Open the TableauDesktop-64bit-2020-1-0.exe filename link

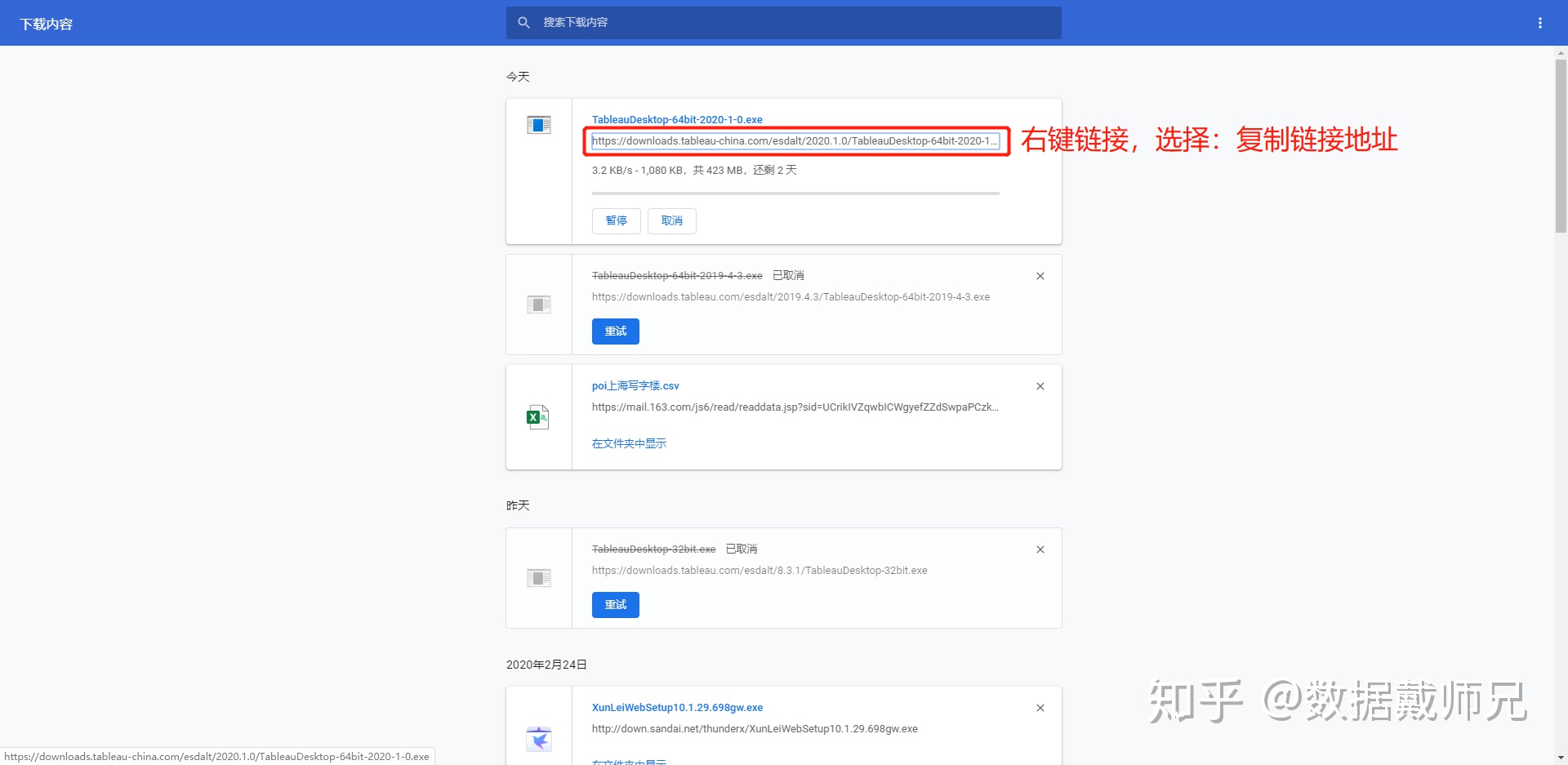[677, 119]
